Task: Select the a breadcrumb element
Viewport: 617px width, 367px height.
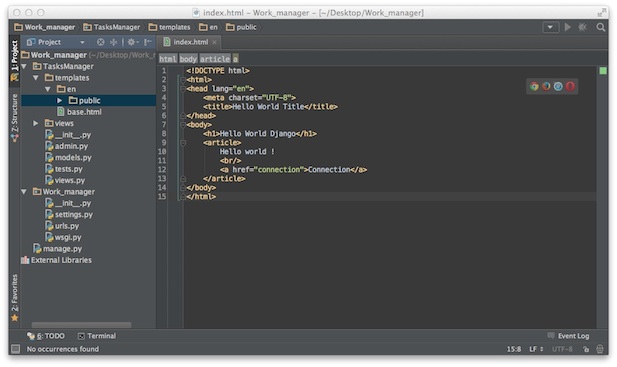Action: (235, 59)
